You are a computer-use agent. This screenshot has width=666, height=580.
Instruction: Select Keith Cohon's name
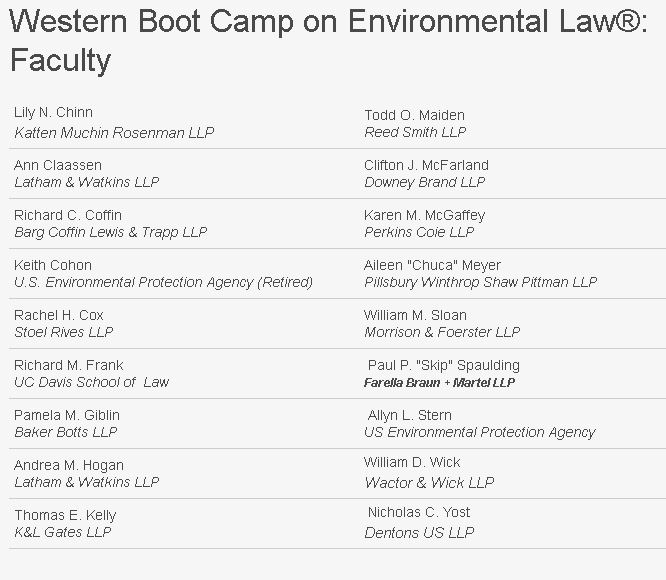[53, 265]
